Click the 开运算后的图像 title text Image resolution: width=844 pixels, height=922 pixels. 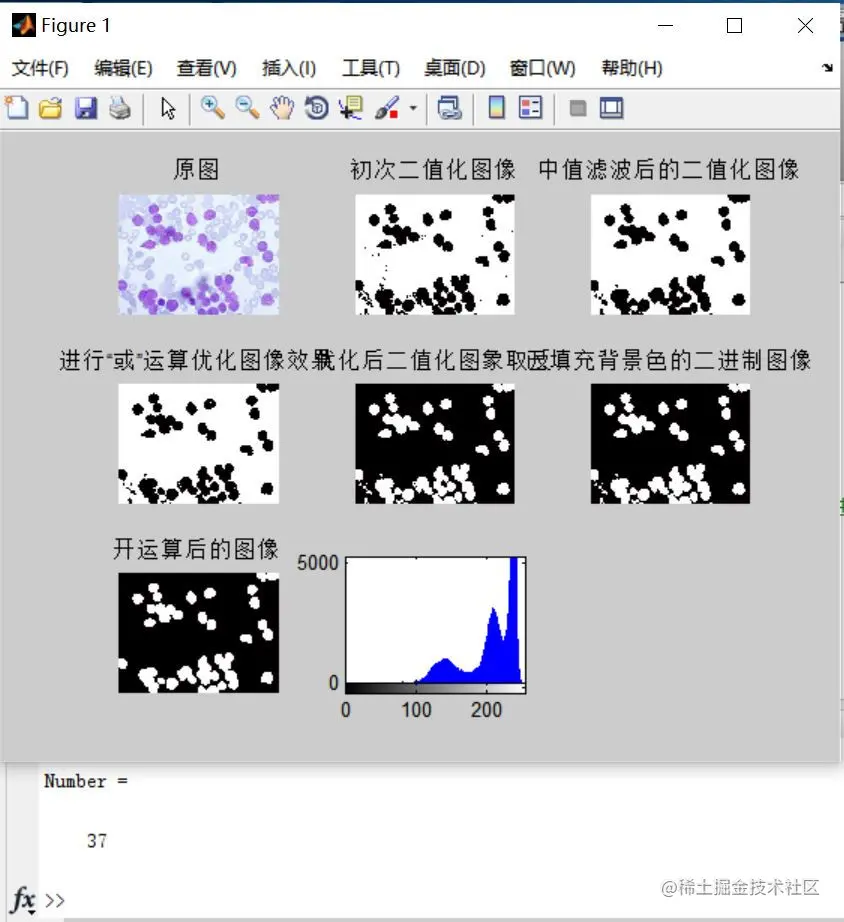point(196,549)
